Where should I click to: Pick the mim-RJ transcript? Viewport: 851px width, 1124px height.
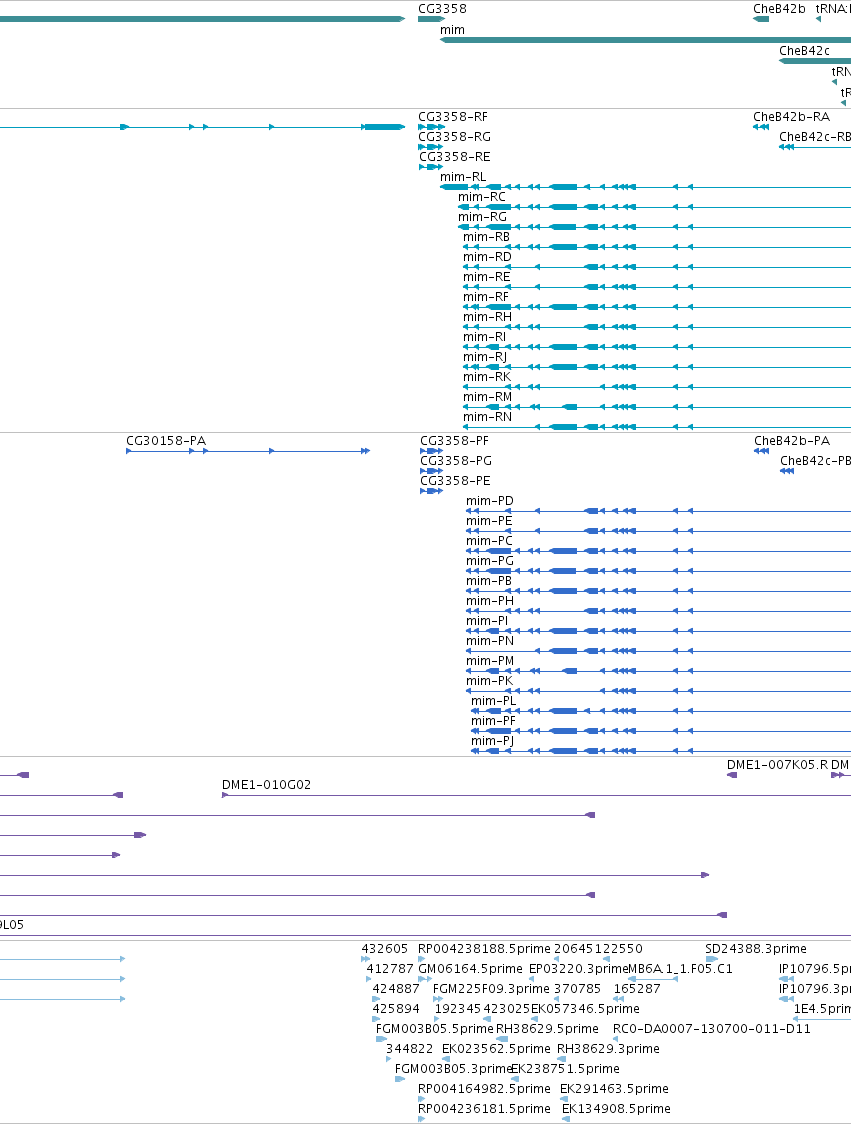[x=485, y=358]
